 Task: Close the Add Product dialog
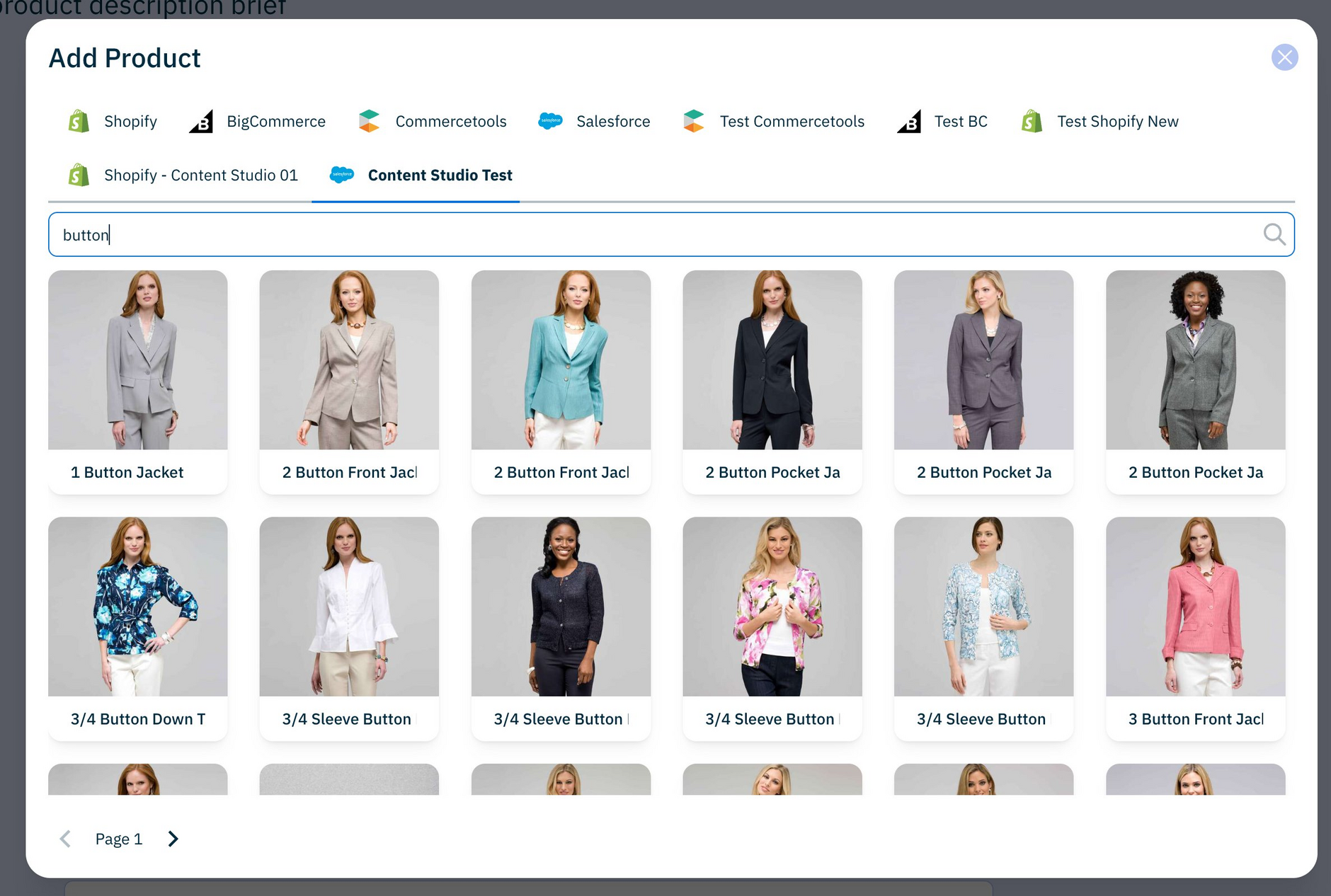click(x=1284, y=57)
